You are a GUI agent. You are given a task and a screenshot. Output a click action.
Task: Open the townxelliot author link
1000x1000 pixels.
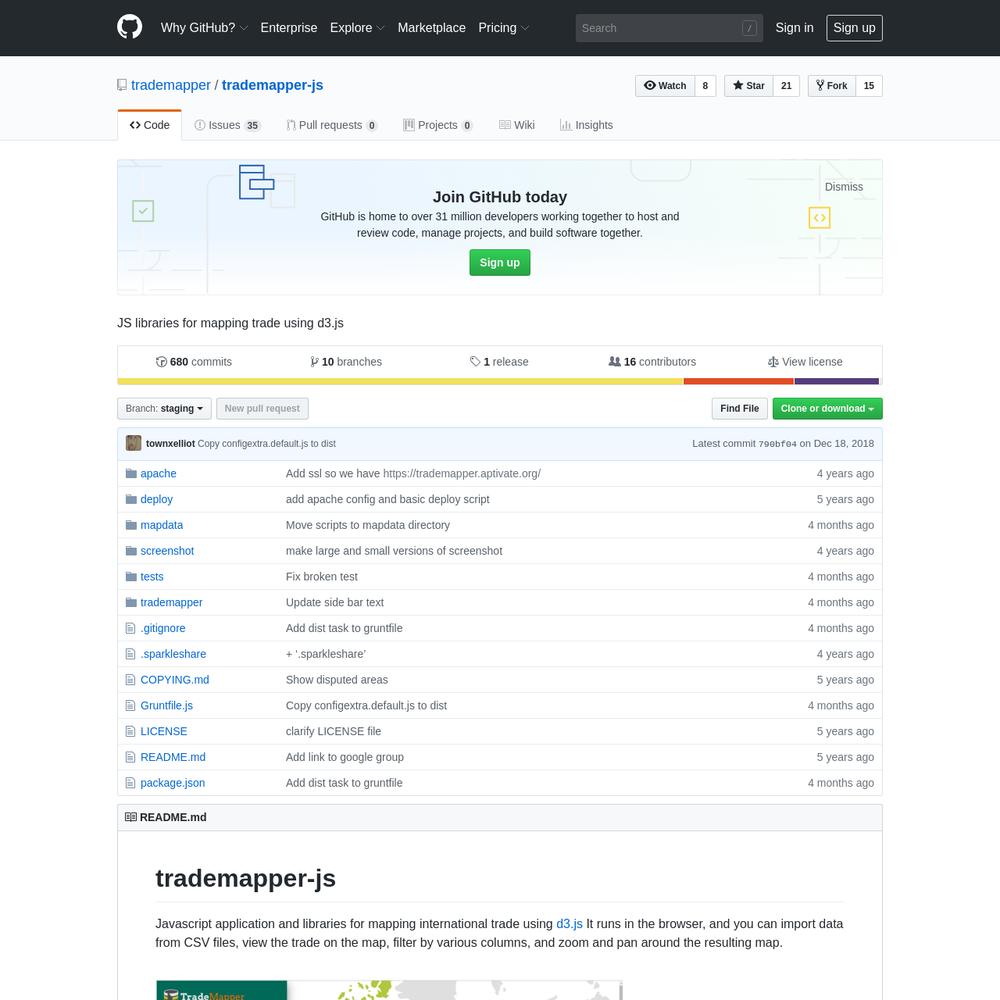(170, 443)
